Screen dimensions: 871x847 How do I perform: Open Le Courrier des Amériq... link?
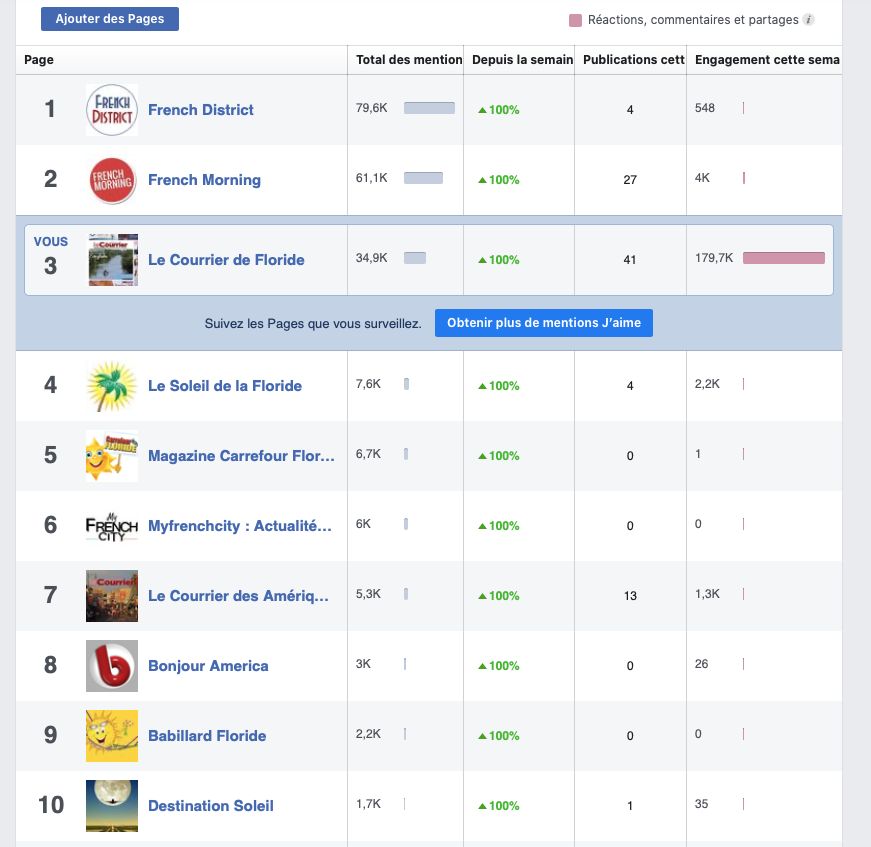click(238, 596)
